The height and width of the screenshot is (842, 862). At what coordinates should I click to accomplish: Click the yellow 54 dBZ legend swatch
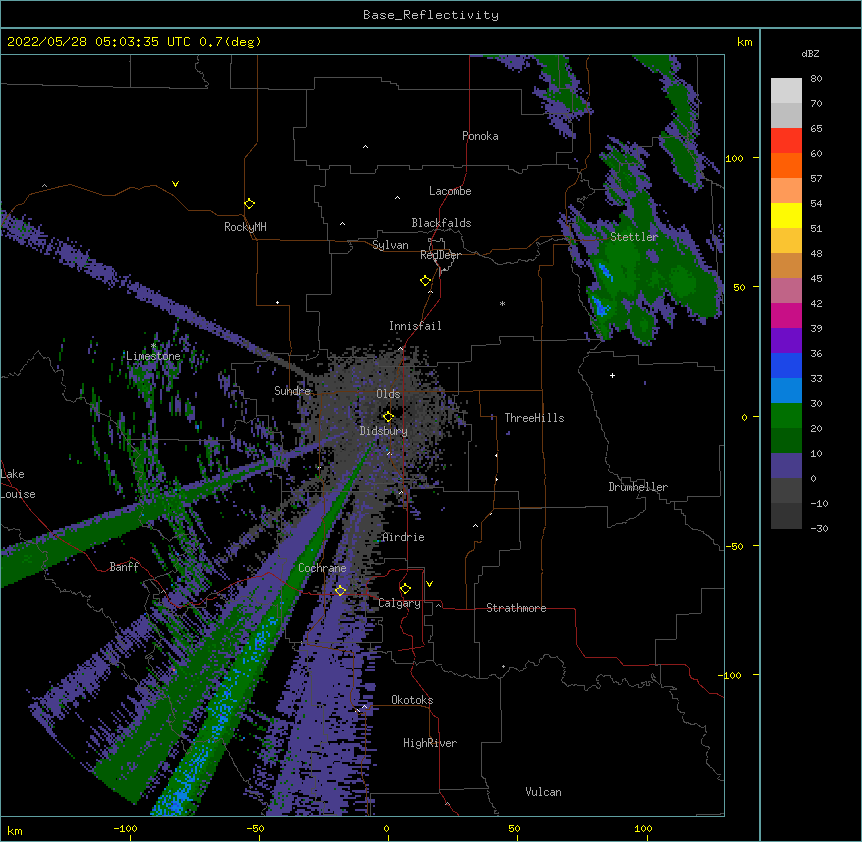[x=786, y=215]
